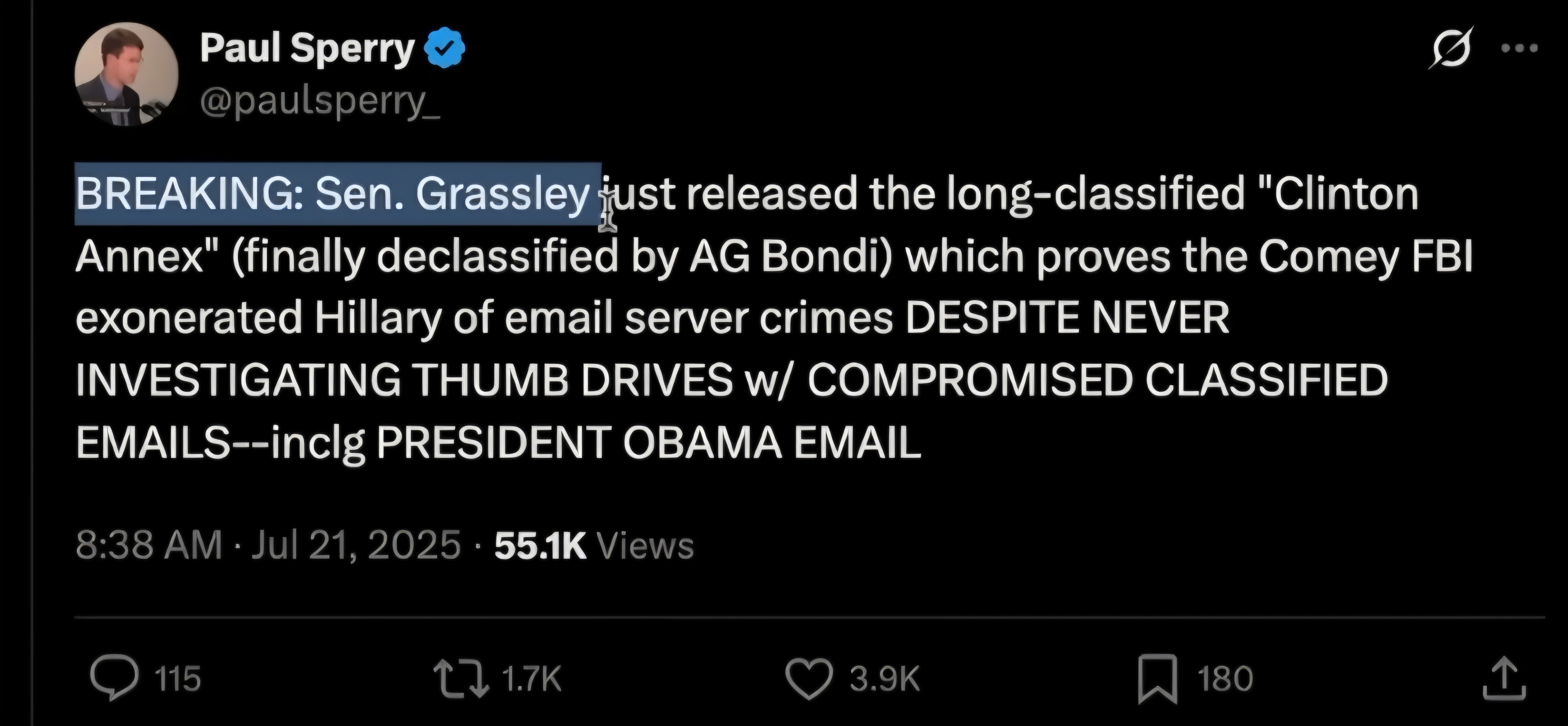The image size is (1568, 726).
Task: Click the reply speech bubble icon
Action: click(114, 678)
